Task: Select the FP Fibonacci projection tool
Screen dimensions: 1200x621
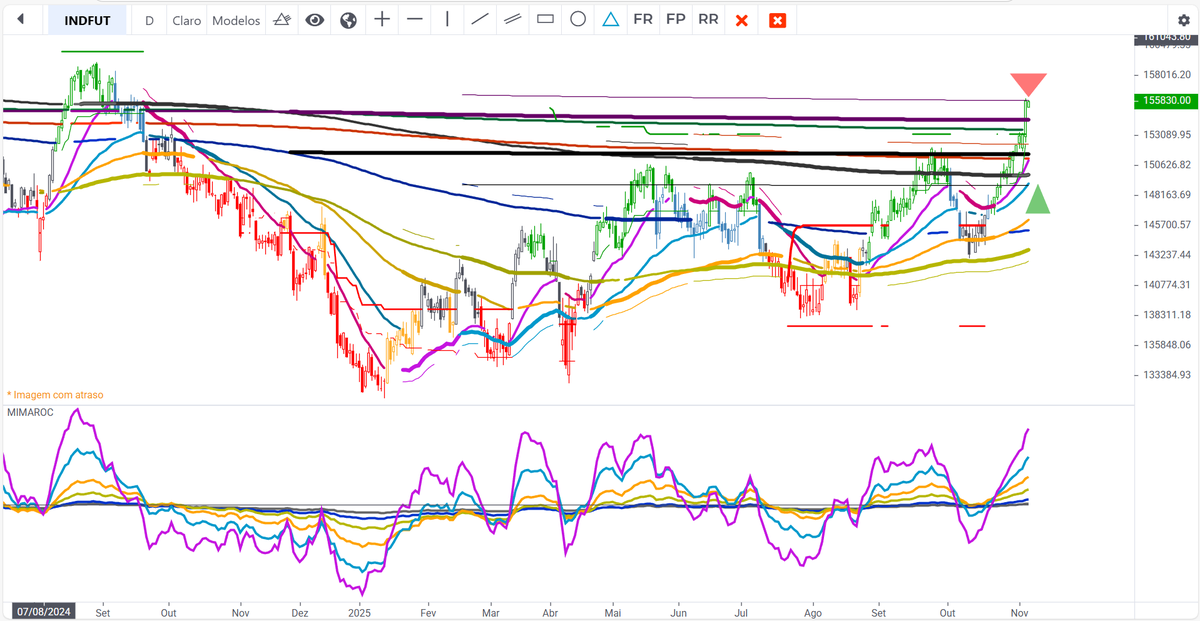Action: point(676,20)
